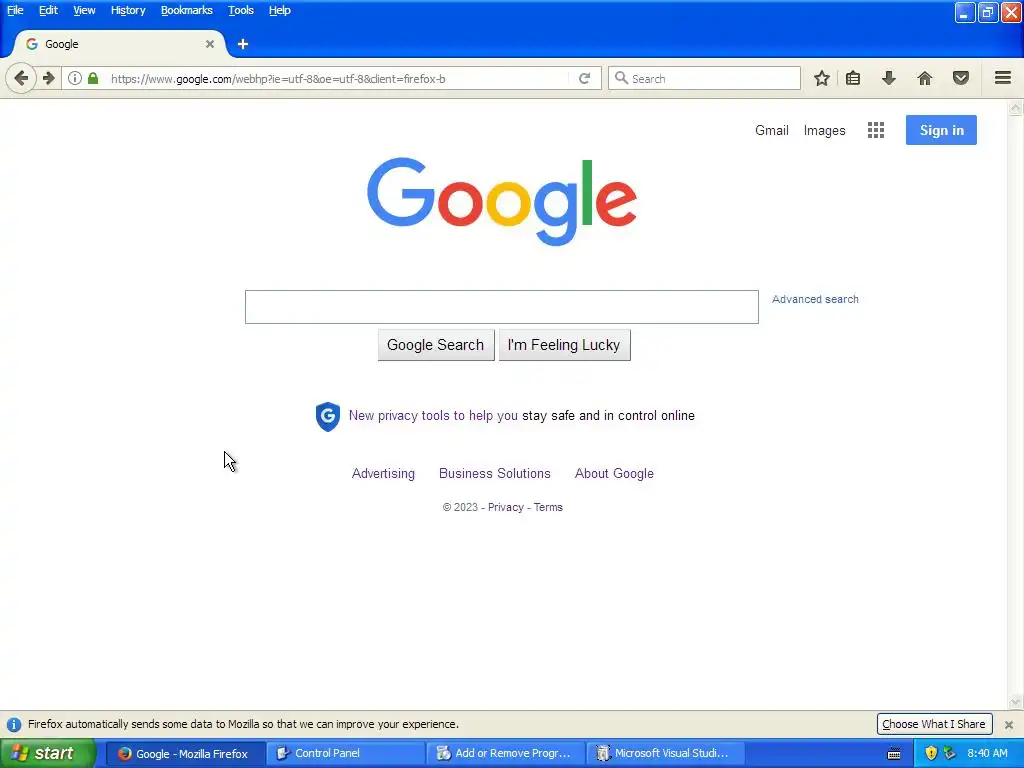
Task: Click the page scrollbar up arrow
Action: tap(1016, 108)
